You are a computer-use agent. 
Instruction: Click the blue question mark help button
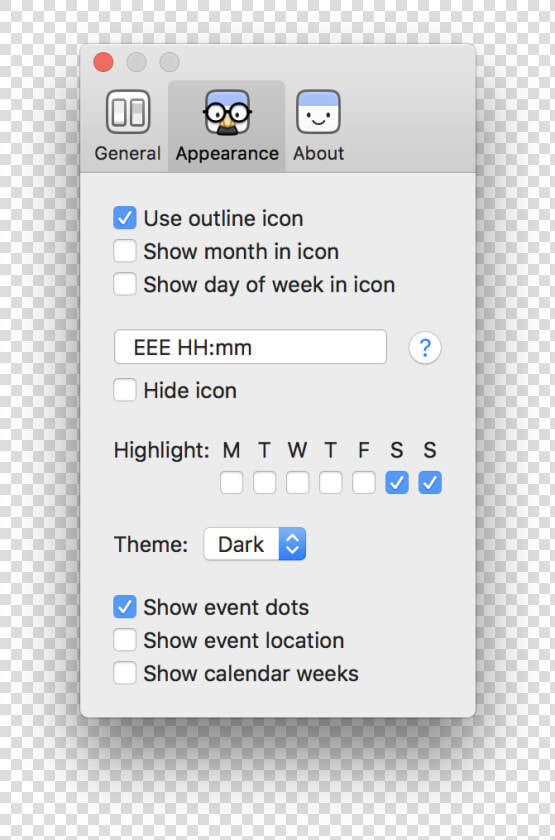tap(425, 348)
